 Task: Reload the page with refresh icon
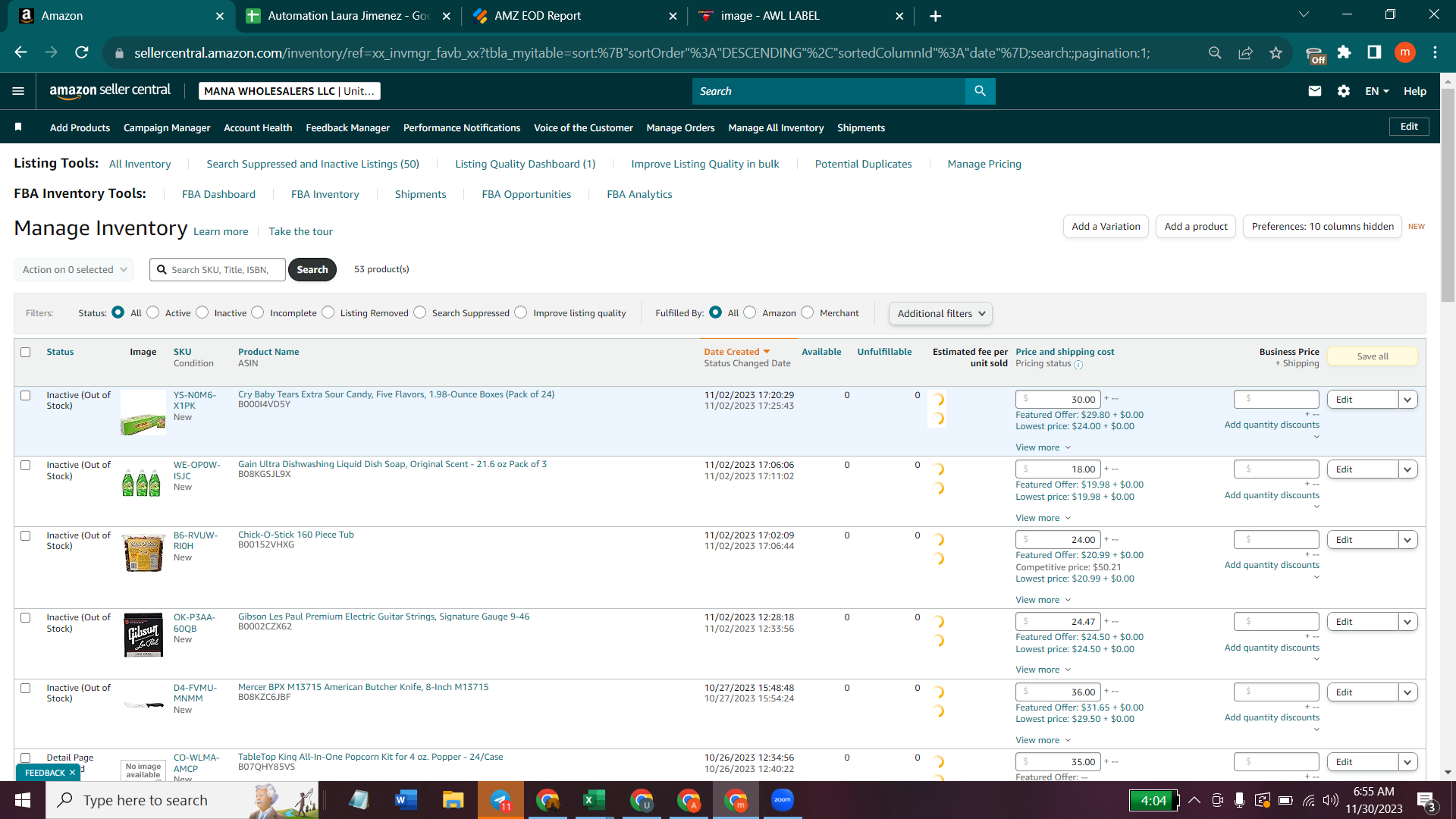[81, 52]
